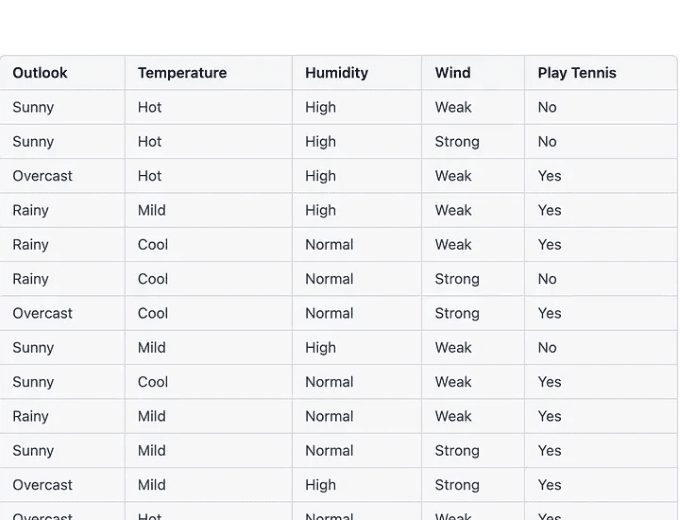Viewport: 681px width, 520px height.
Task: Select Yes in the Rainy Mild High row
Action: (x=549, y=210)
